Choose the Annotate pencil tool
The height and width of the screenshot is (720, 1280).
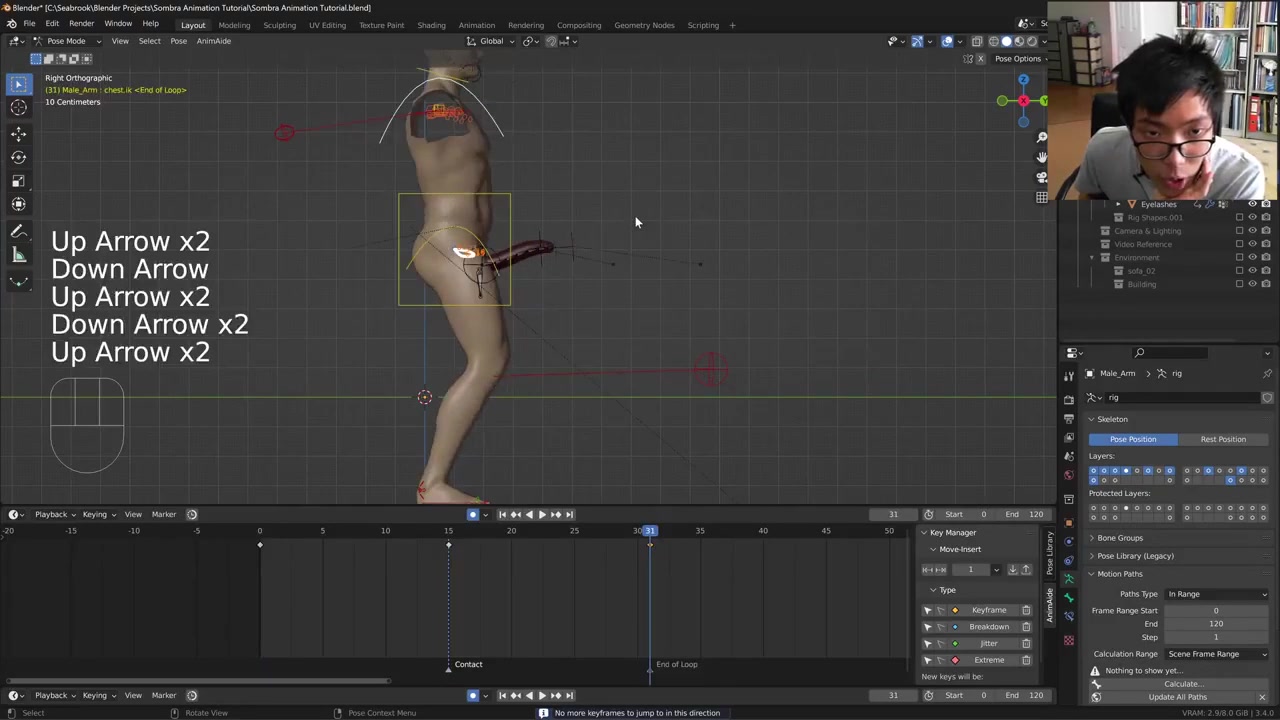pos(18,231)
